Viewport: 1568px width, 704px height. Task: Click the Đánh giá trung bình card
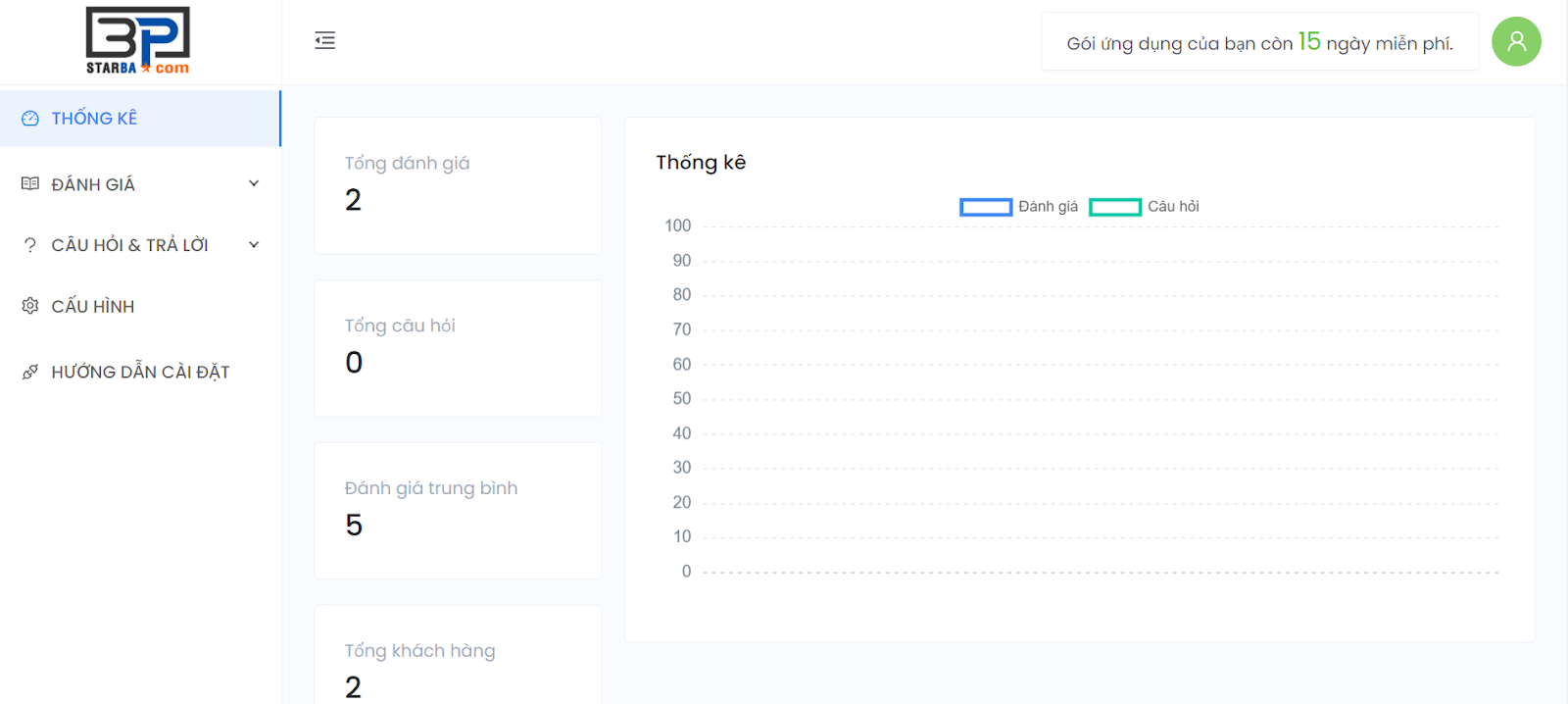coord(458,511)
